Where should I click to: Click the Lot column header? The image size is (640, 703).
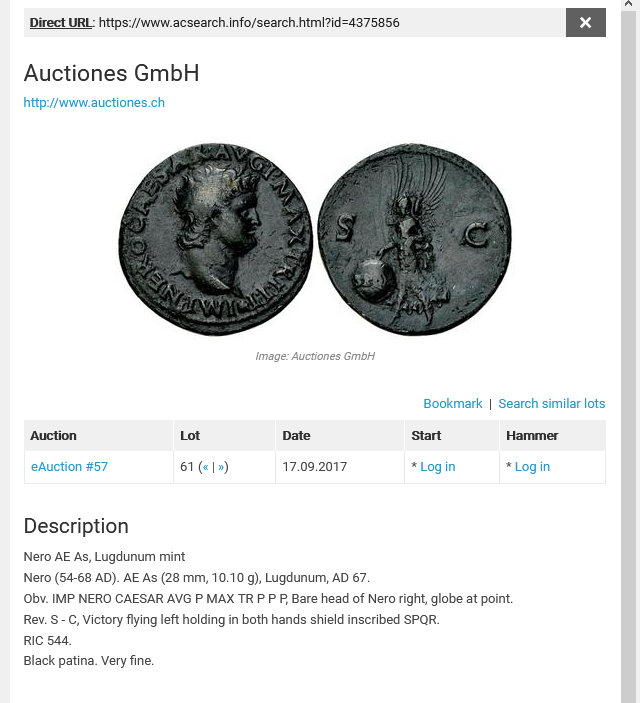pyautogui.click(x=190, y=436)
